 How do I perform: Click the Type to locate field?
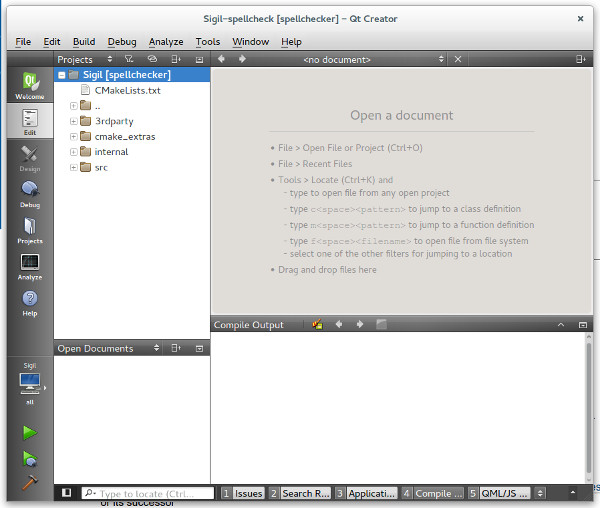coord(148,493)
